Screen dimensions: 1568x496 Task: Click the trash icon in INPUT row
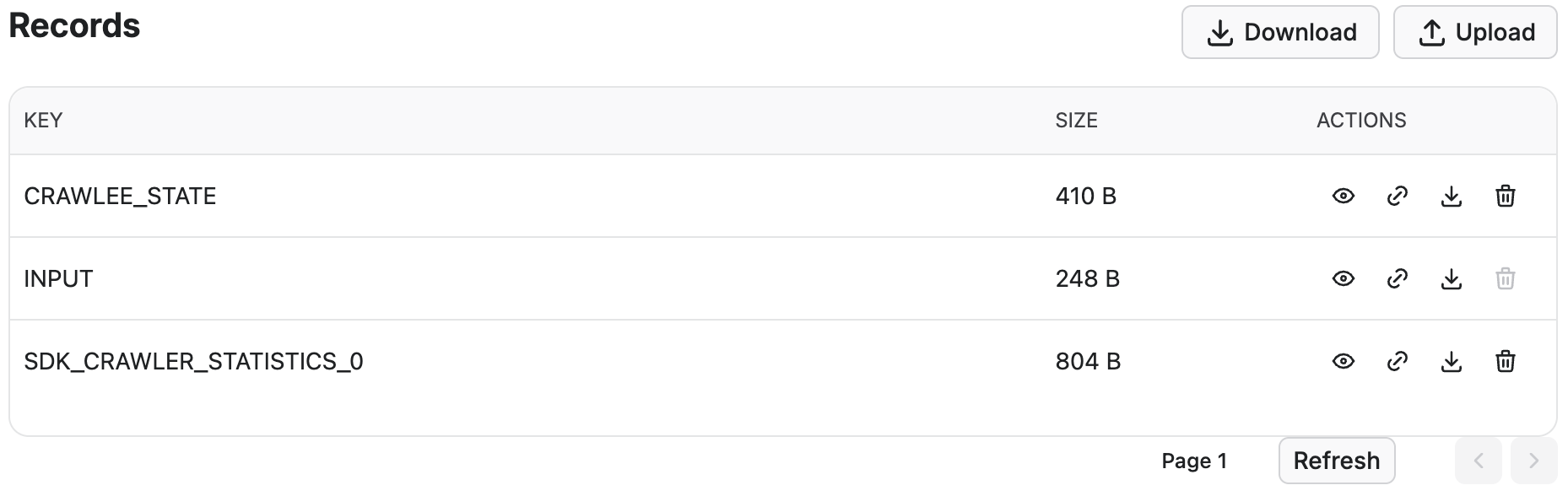tap(1505, 279)
